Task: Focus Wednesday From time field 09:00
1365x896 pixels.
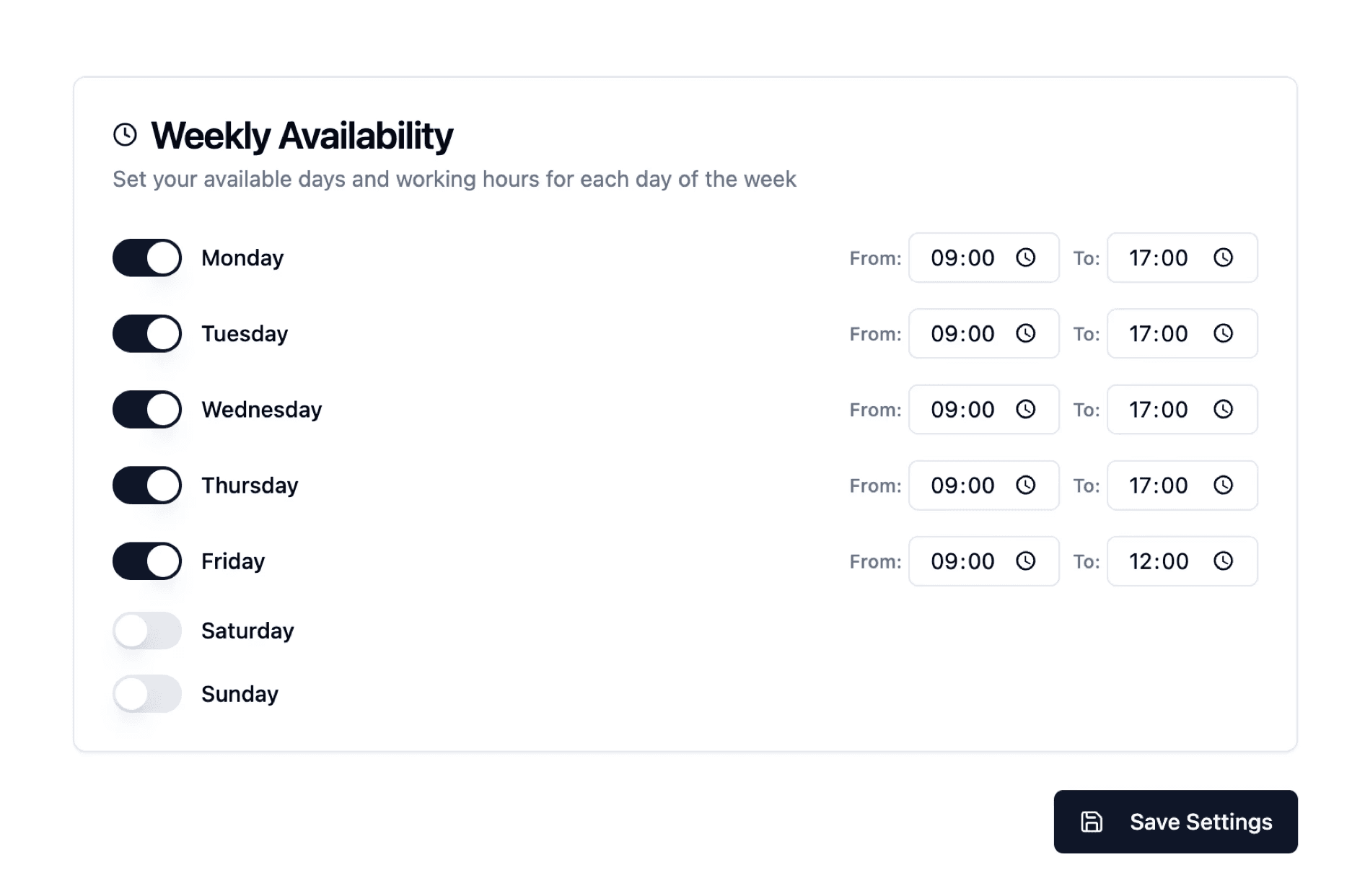Action: (x=984, y=409)
